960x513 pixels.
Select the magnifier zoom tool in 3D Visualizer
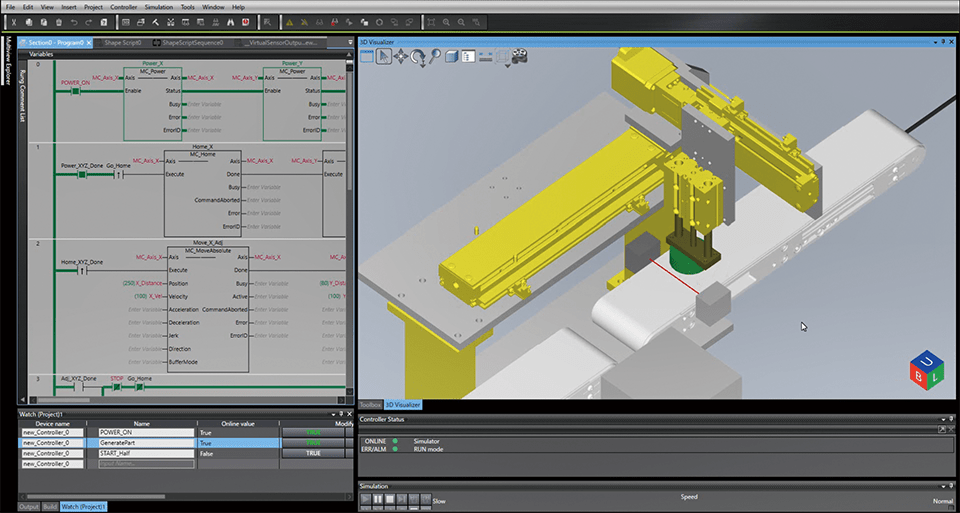[435, 56]
